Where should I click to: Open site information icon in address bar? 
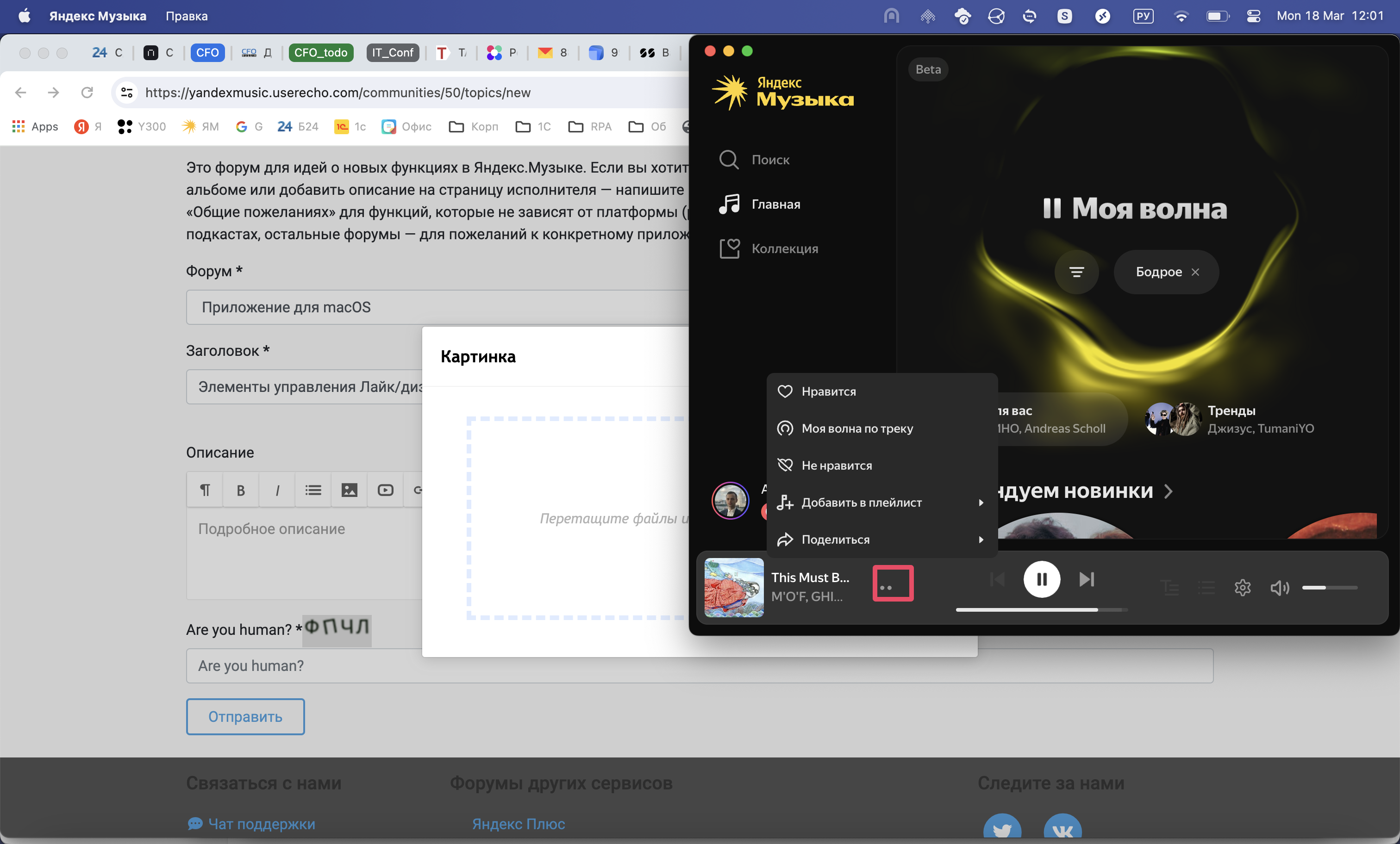click(x=127, y=92)
